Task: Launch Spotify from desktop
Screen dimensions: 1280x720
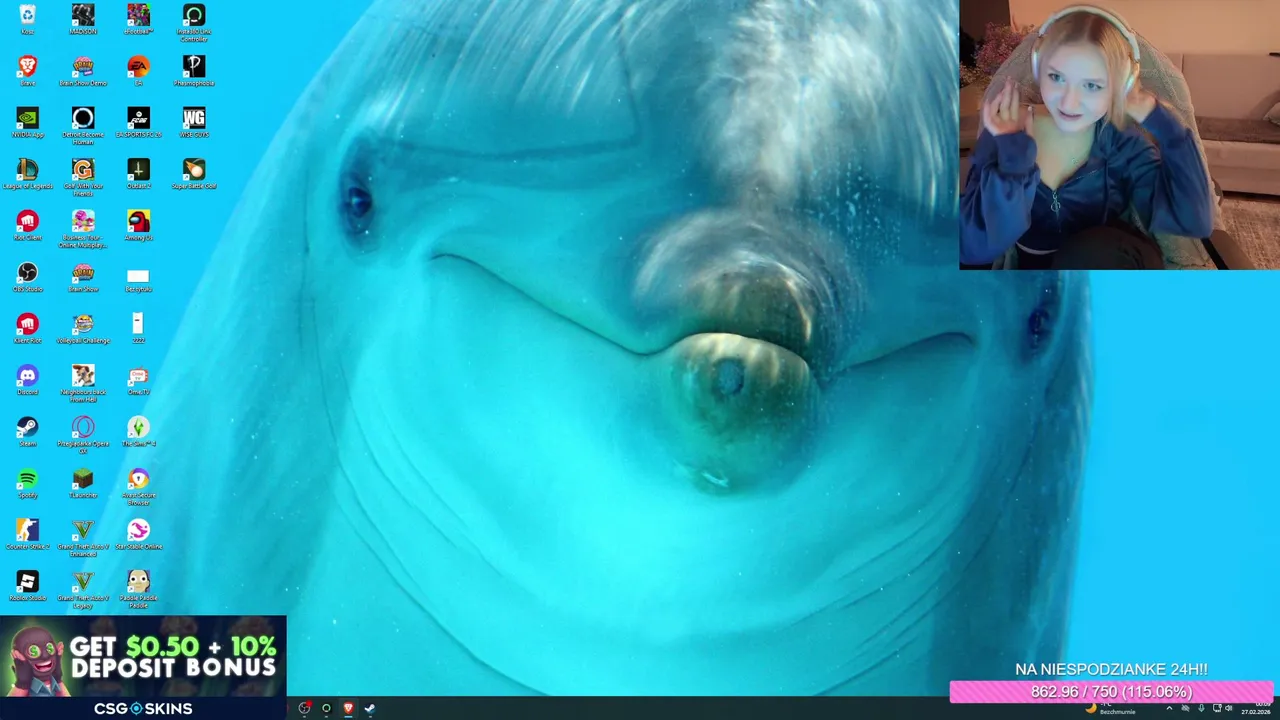Action: coord(27,484)
